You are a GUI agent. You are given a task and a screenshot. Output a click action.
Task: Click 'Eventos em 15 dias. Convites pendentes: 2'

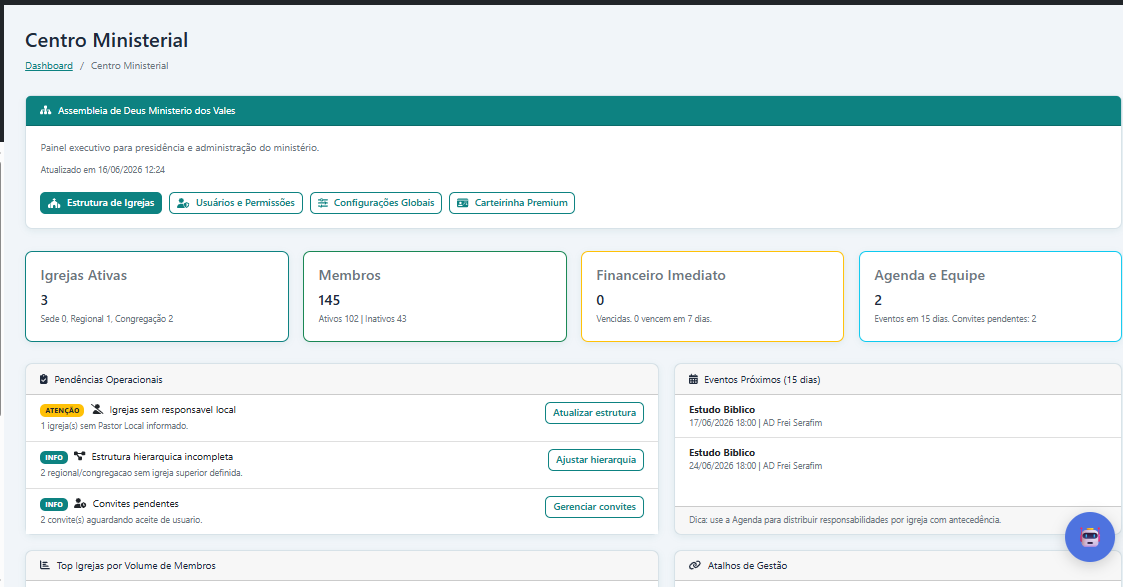click(x=955, y=319)
